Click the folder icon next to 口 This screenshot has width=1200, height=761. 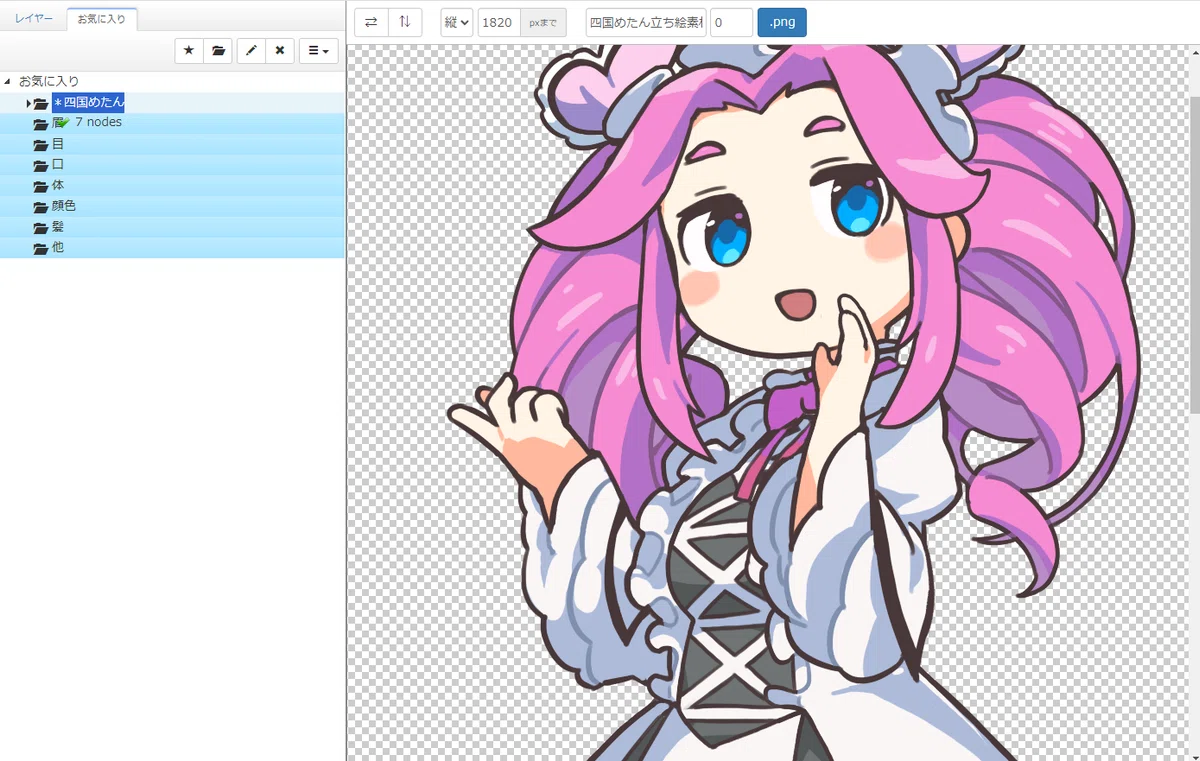click(x=41, y=165)
